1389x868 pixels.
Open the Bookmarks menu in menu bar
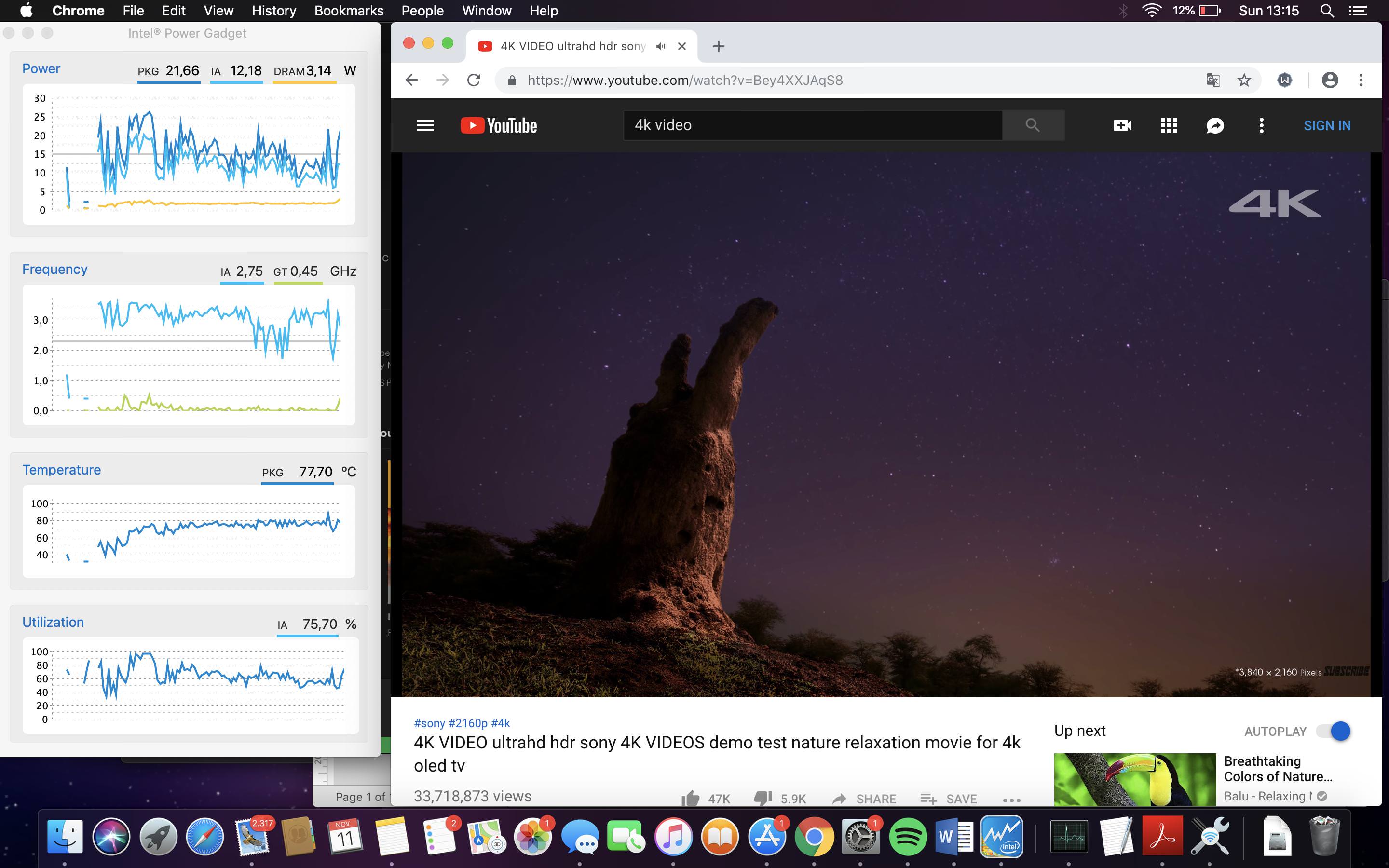click(x=348, y=10)
